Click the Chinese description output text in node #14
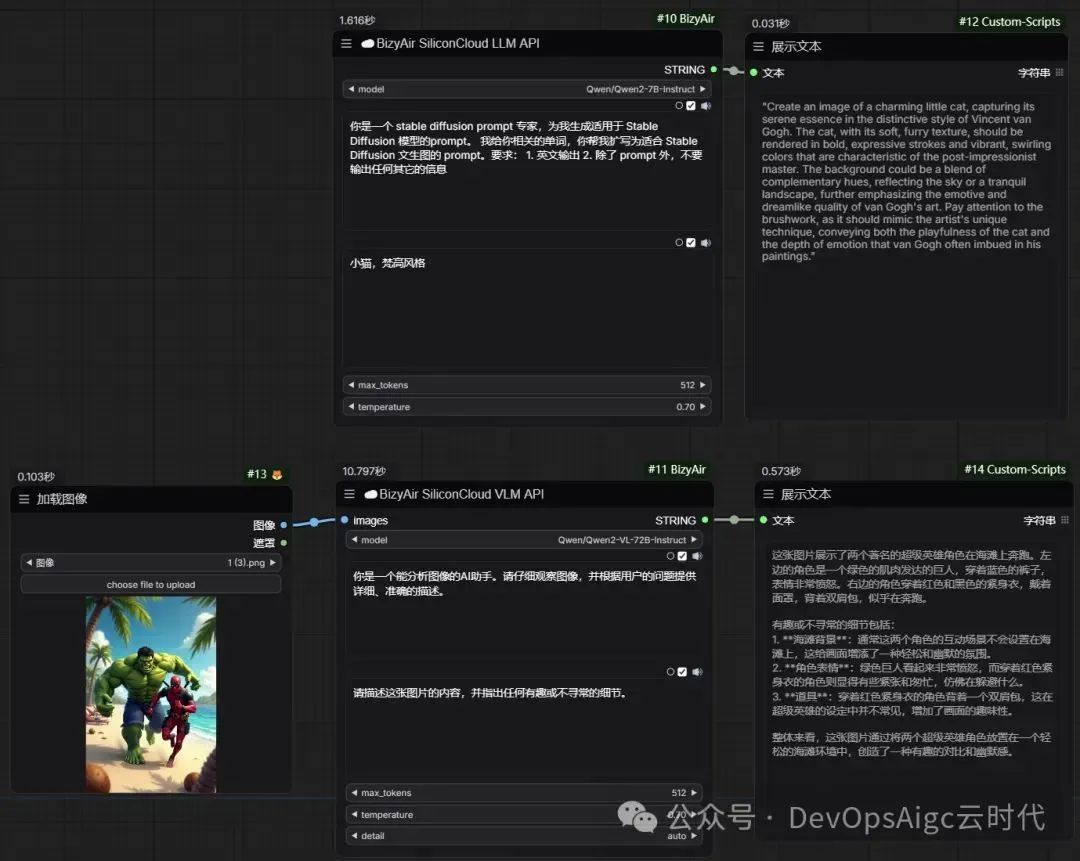The height and width of the screenshot is (861, 1080). [x=912, y=652]
